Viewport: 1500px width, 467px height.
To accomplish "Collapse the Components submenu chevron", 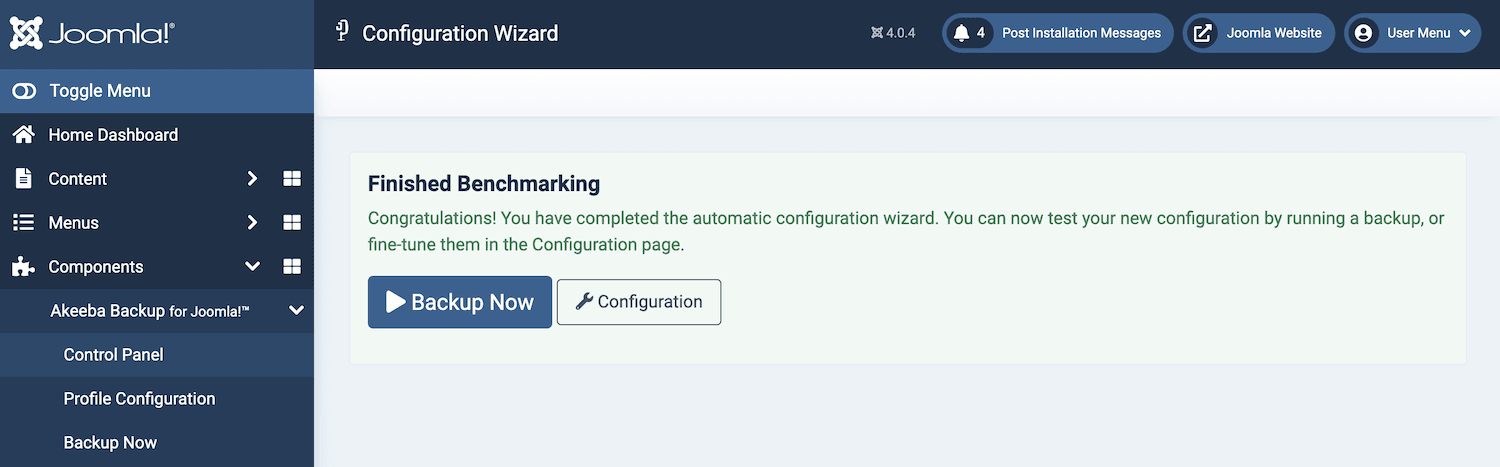I will tap(252, 267).
